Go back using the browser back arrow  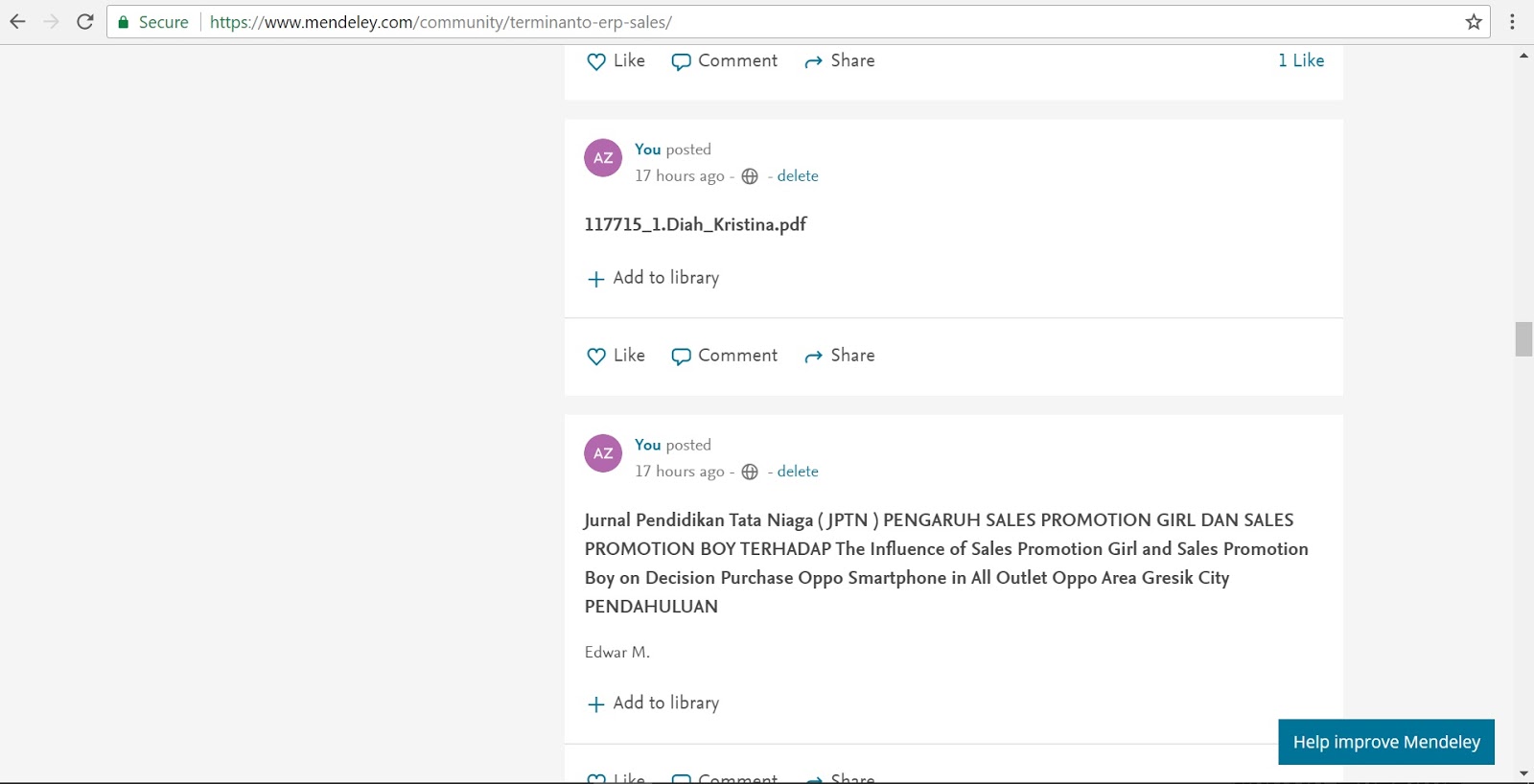click(x=17, y=21)
